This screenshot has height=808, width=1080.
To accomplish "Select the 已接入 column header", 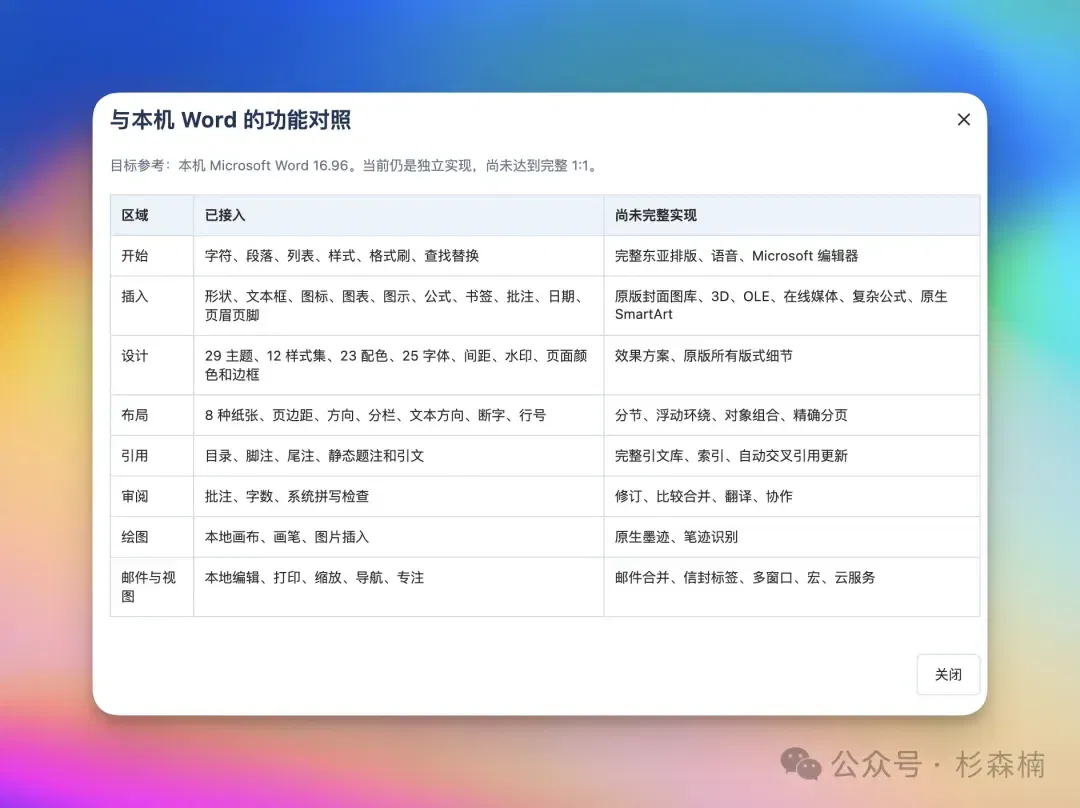I will click(x=399, y=216).
